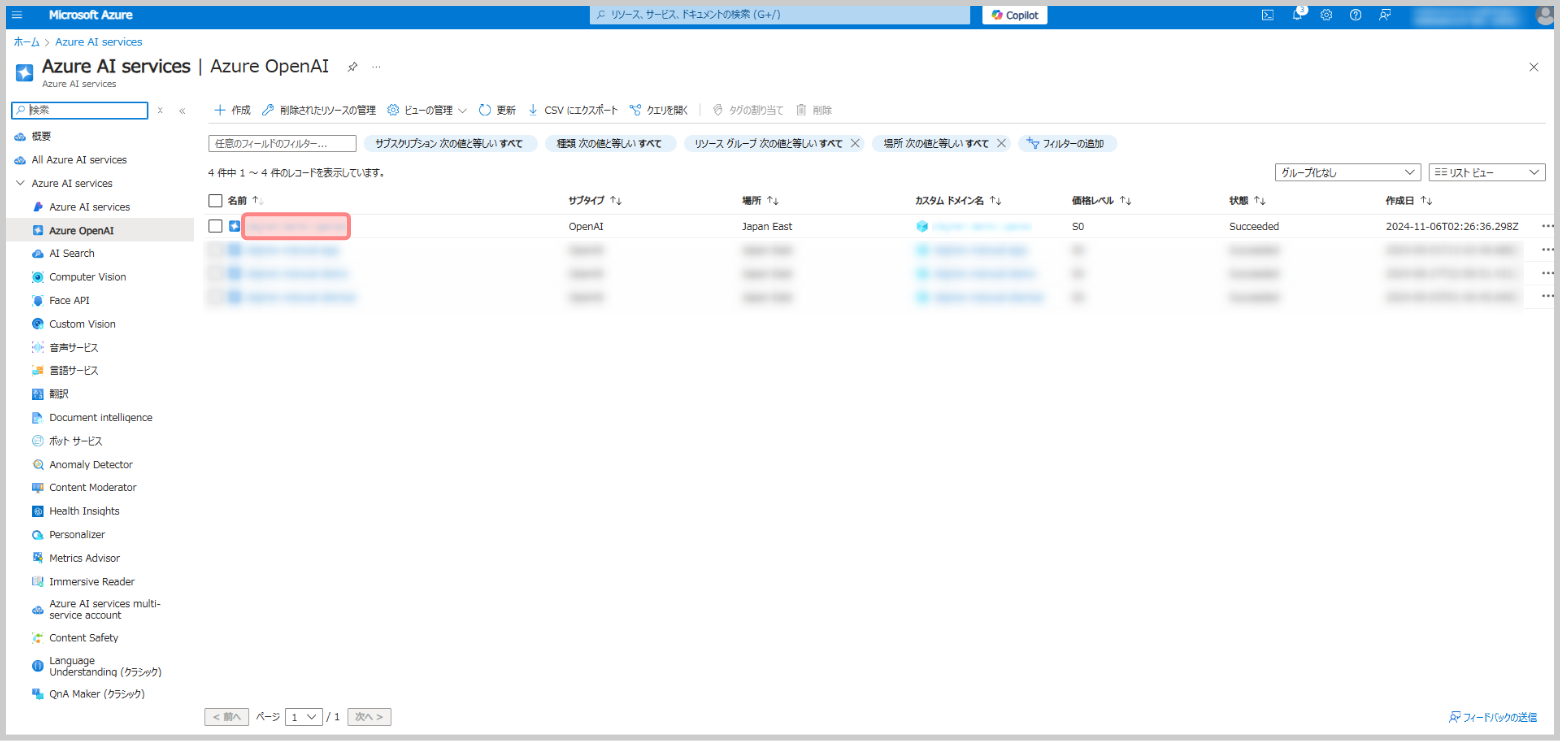1560x741 pixels.
Task: Select Content Safety in the sidebar
Action: click(83, 638)
